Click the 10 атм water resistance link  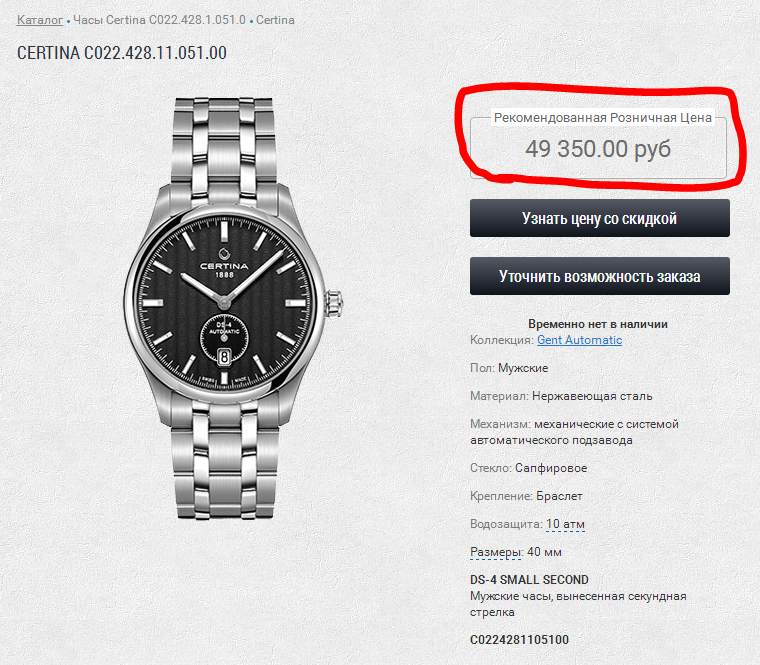[x=565, y=524]
